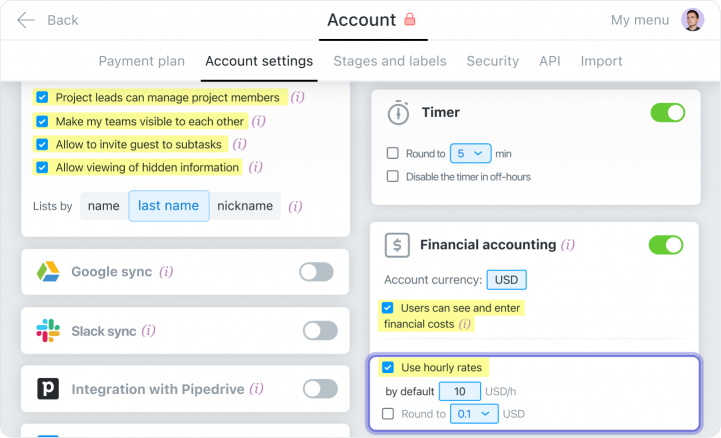Click the red lock icon beside Account

coord(409,20)
